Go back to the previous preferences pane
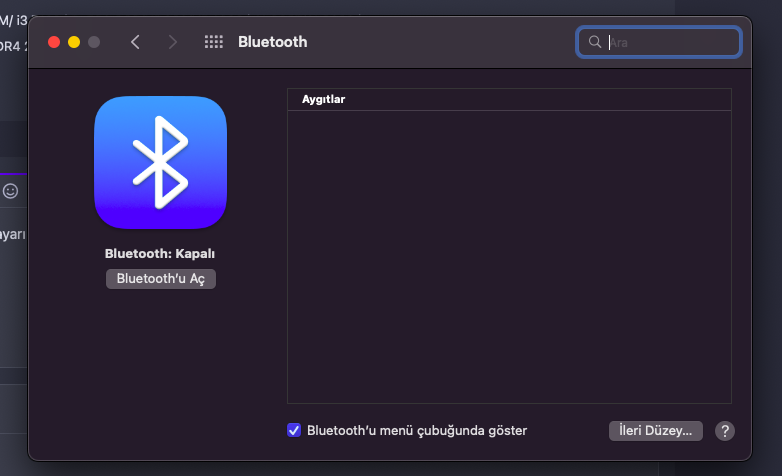This screenshot has height=476, width=782. 136,42
